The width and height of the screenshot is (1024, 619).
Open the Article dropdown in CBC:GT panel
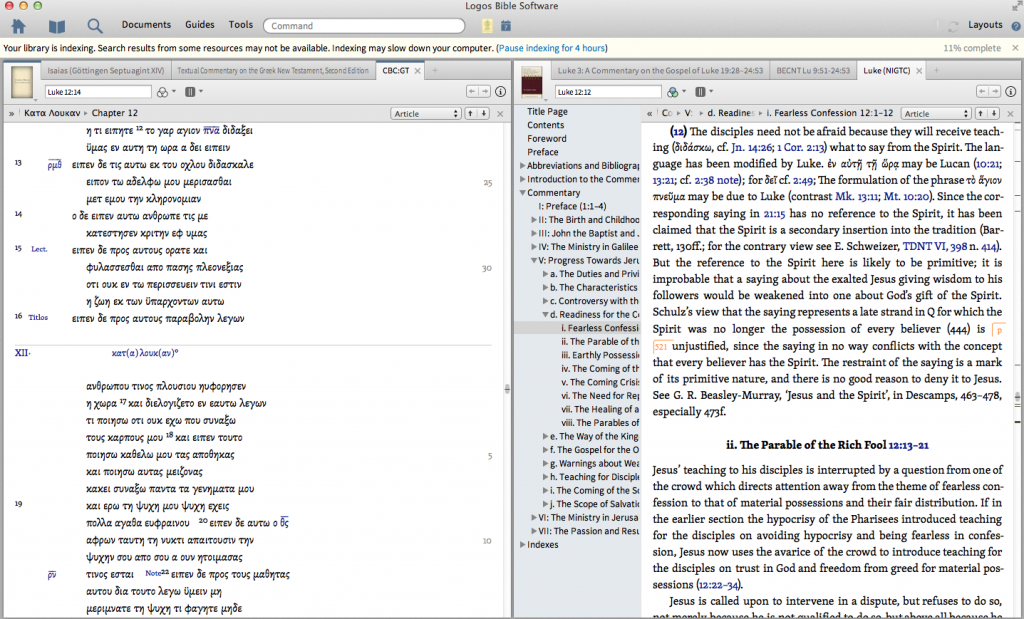pos(426,113)
